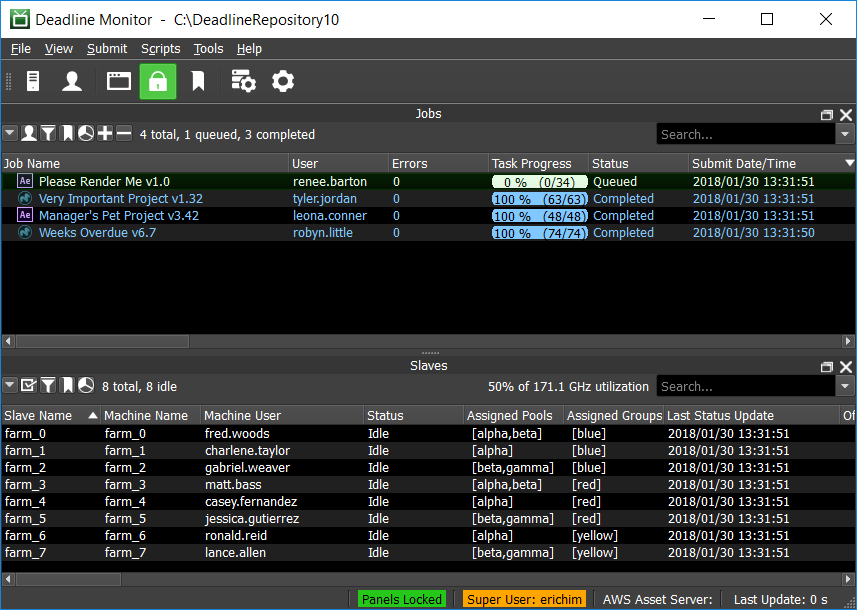Sort jobs by the Job Name column header
Viewport: 857px width, 610px height.
pyautogui.click(x=145, y=163)
